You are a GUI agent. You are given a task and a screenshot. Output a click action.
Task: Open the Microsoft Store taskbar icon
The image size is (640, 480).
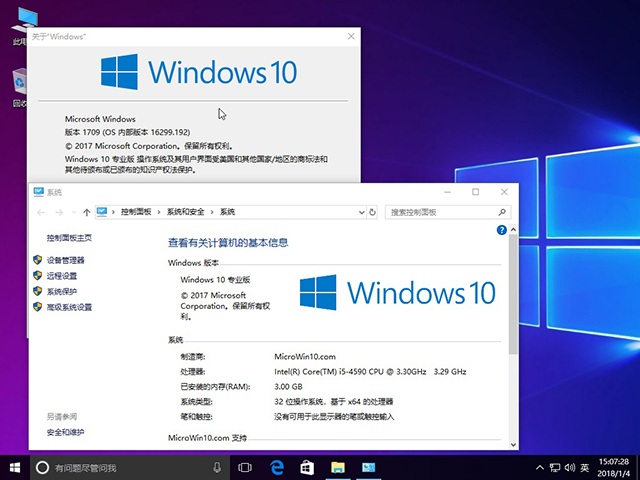pos(307,468)
